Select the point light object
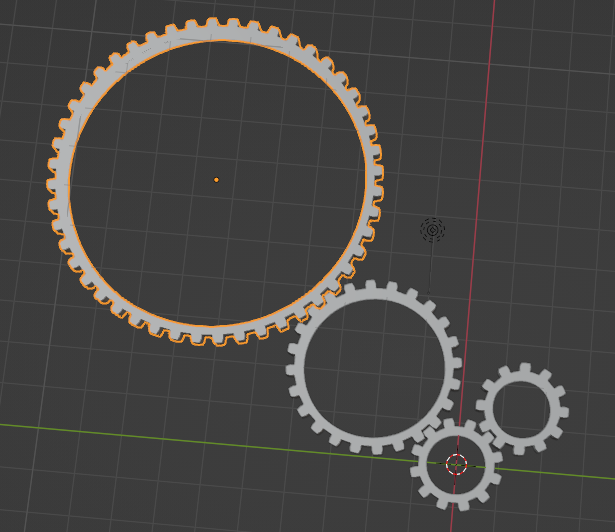This screenshot has width=615, height=532. (432, 230)
